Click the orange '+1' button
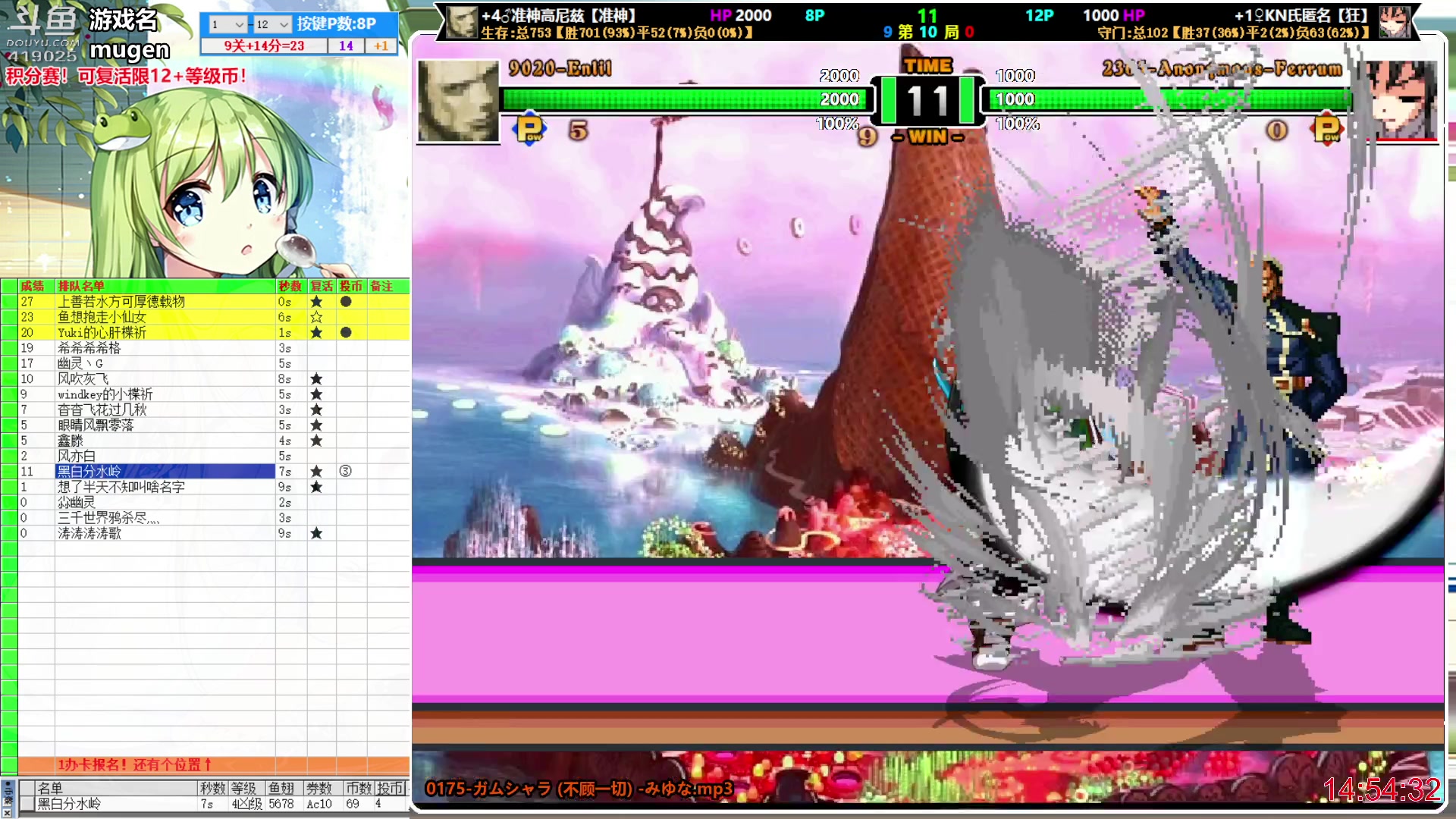Image resolution: width=1456 pixels, height=819 pixels. coord(381,46)
